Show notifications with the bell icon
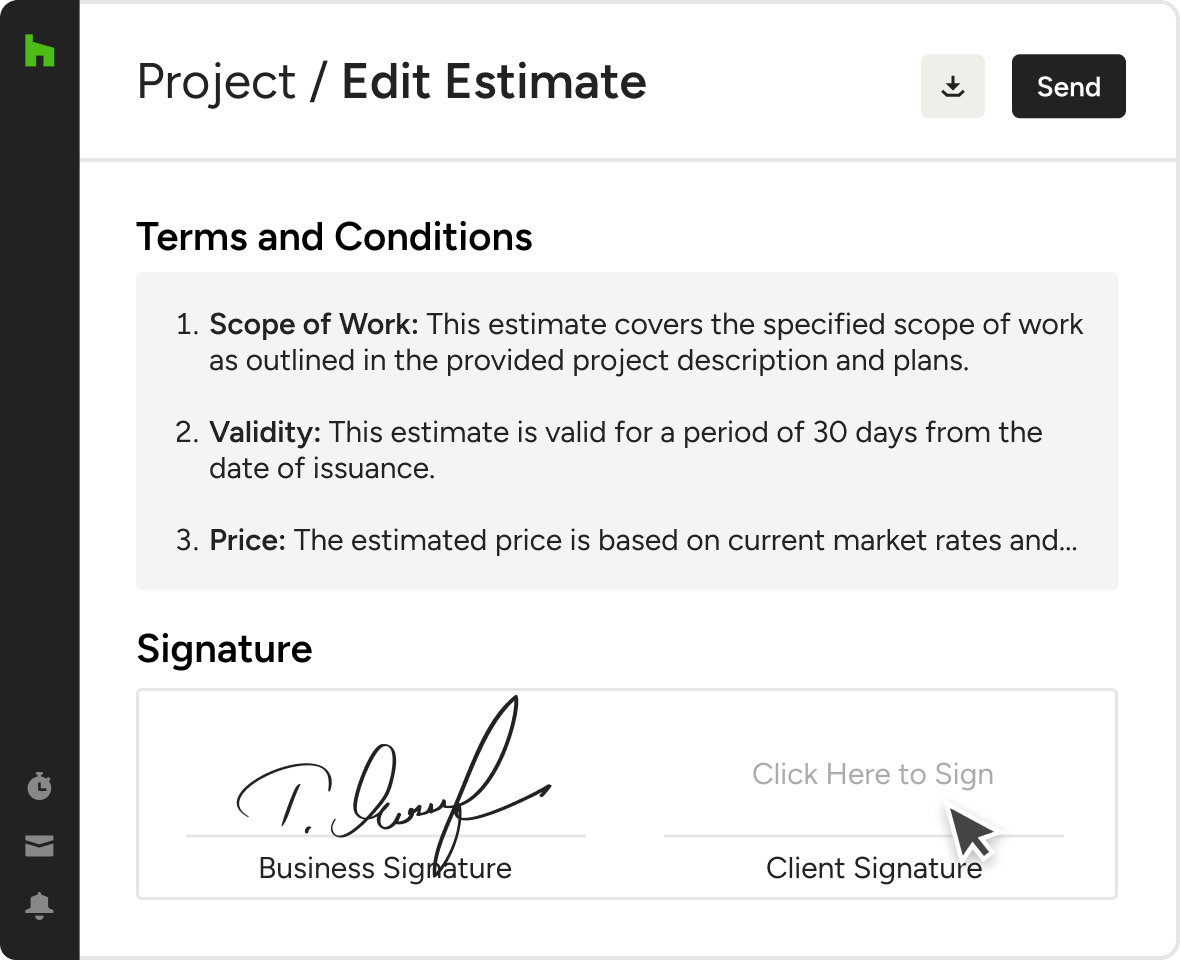Screen dimensions: 1180x960 point(39,906)
